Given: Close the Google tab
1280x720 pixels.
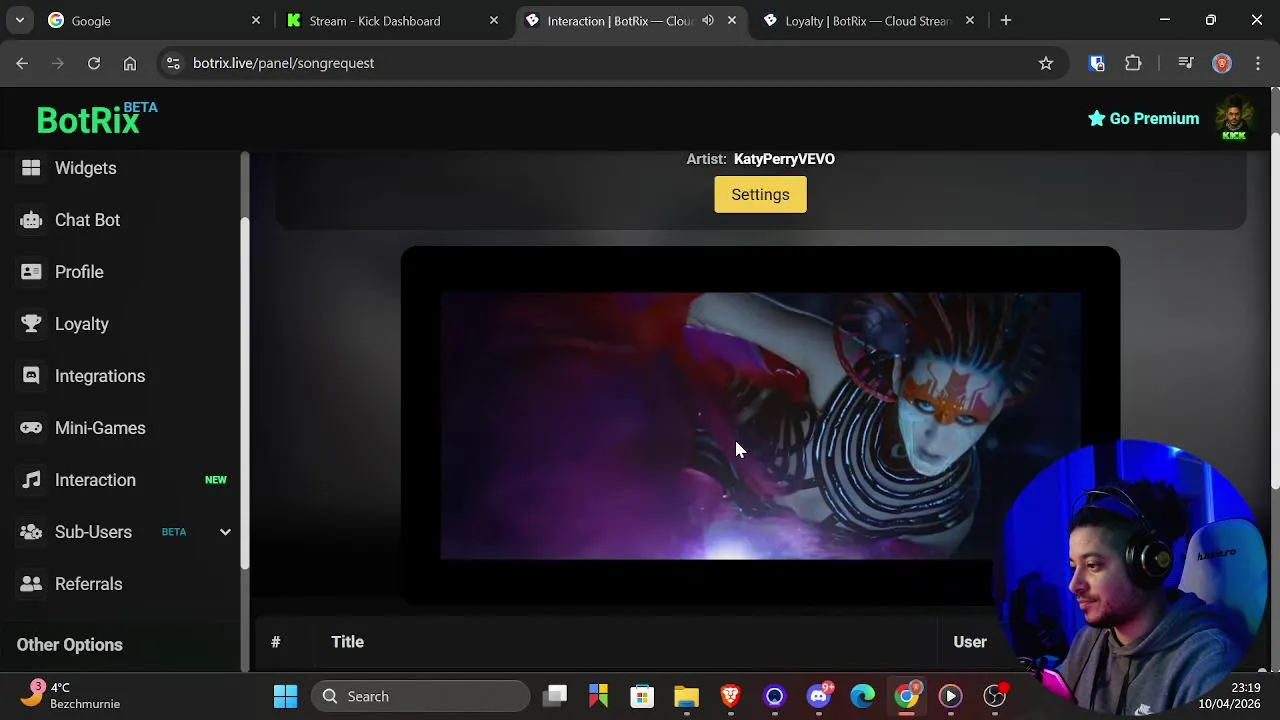Looking at the screenshot, I should pos(256,20).
